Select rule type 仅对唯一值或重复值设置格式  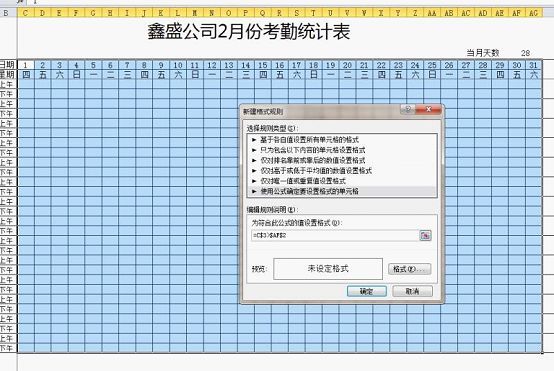pyautogui.click(x=342, y=181)
